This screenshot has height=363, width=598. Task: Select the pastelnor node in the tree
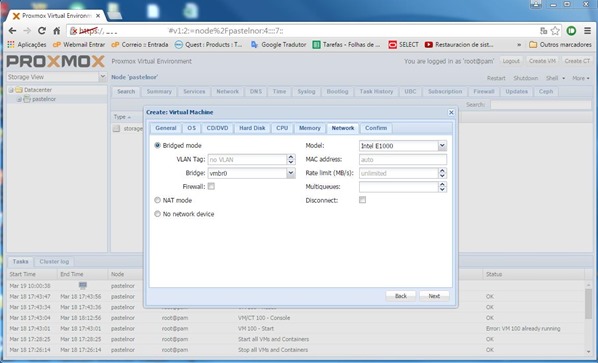click(x=44, y=99)
